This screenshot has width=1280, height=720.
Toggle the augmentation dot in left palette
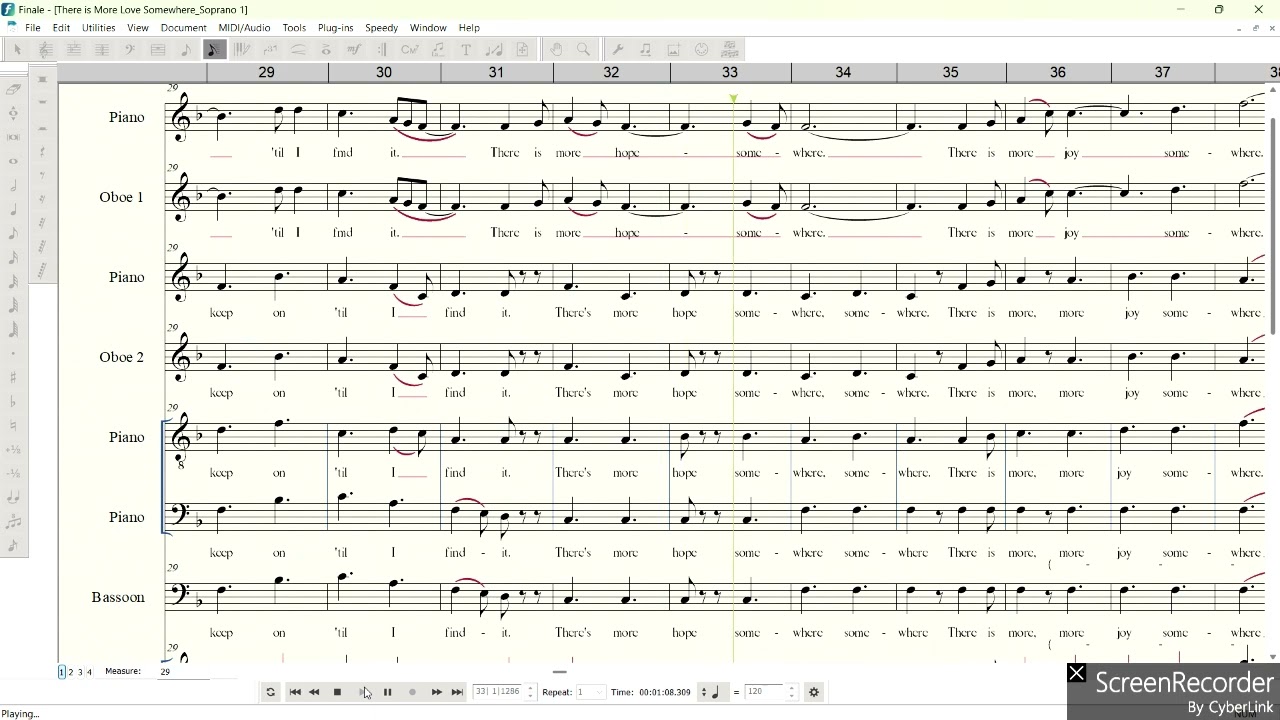pos(13,353)
